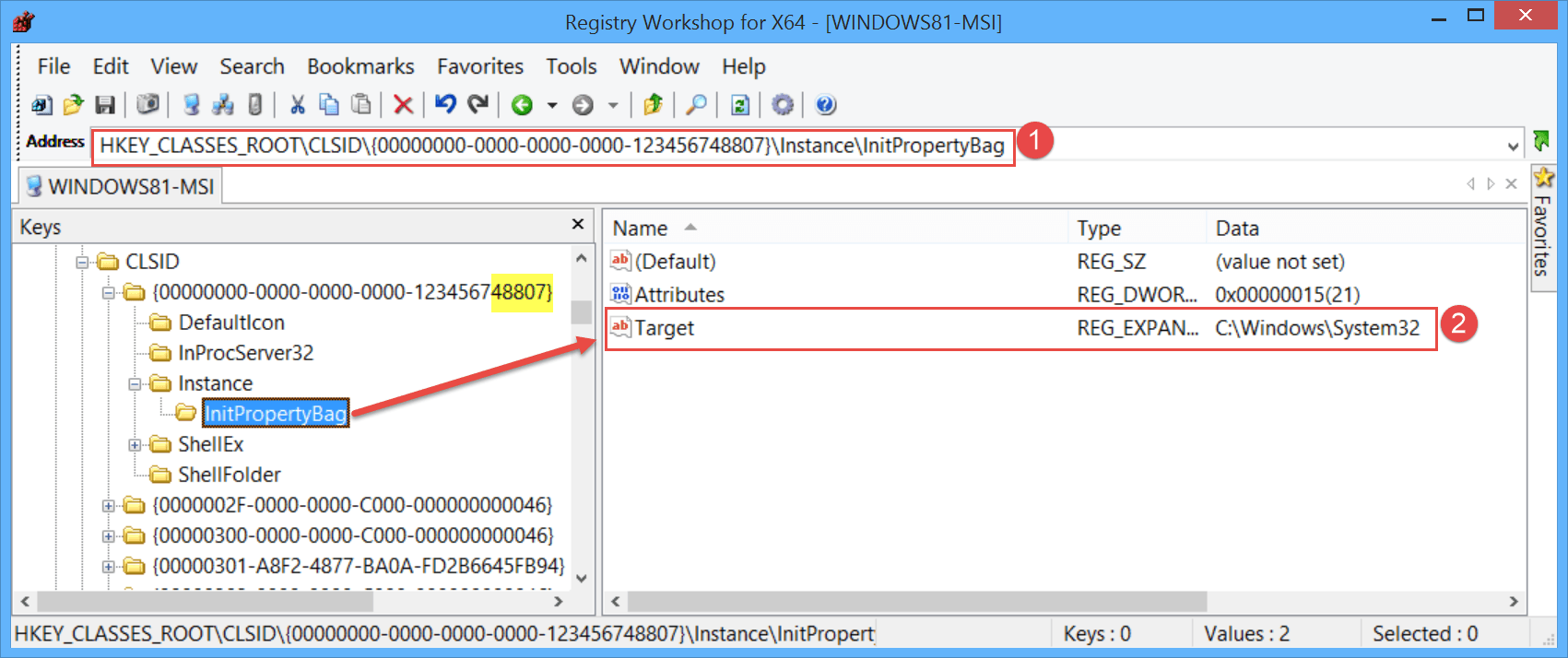
Task: Click the blue Help question icon
Action: click(x=826, y=105)
